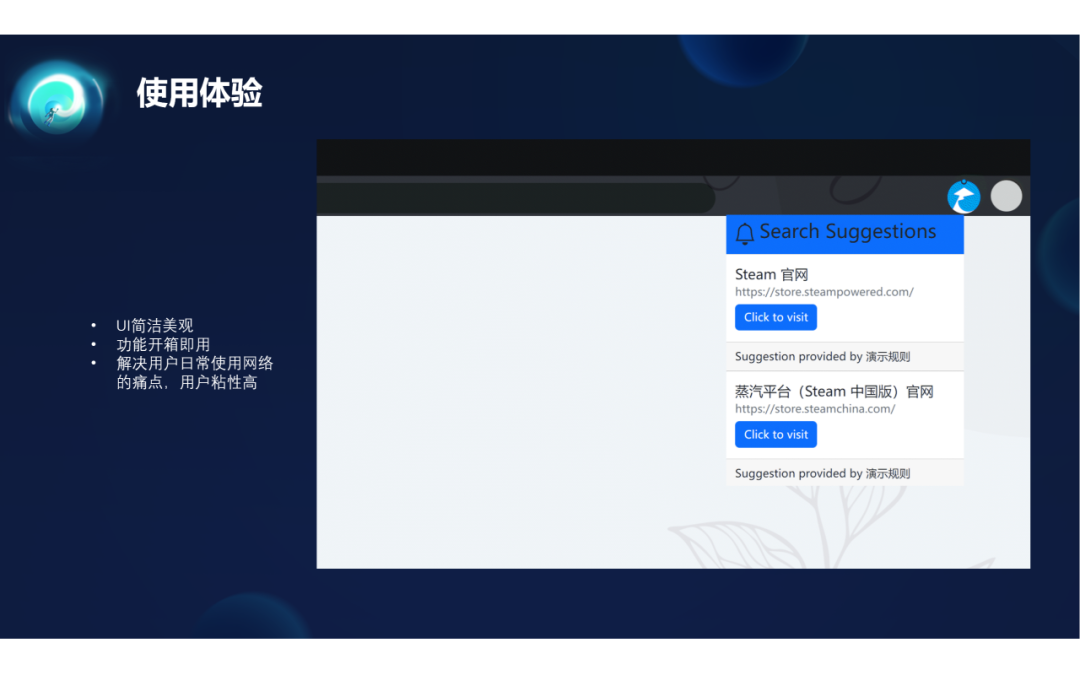Visit the Steam 官网 suggestion button
The height and width of the screenshot is (675, 1080).
click(776, 318)
